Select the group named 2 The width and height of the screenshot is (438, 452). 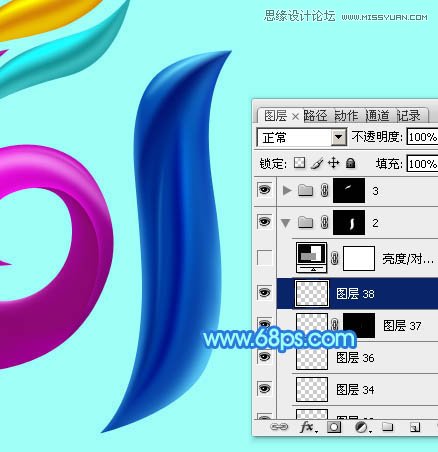(375, 223)
